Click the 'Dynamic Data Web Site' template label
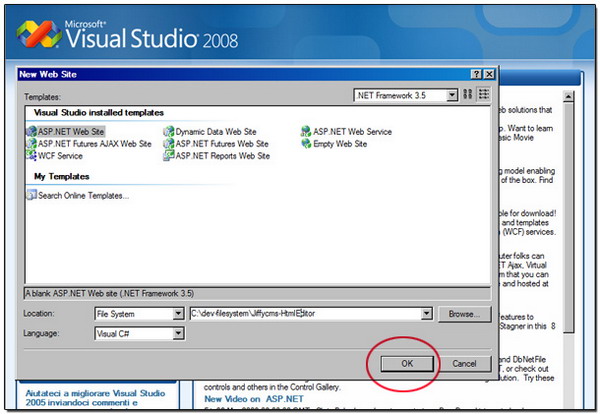Image resolution: width=600 pixels, height=414 pixels. 216,132
